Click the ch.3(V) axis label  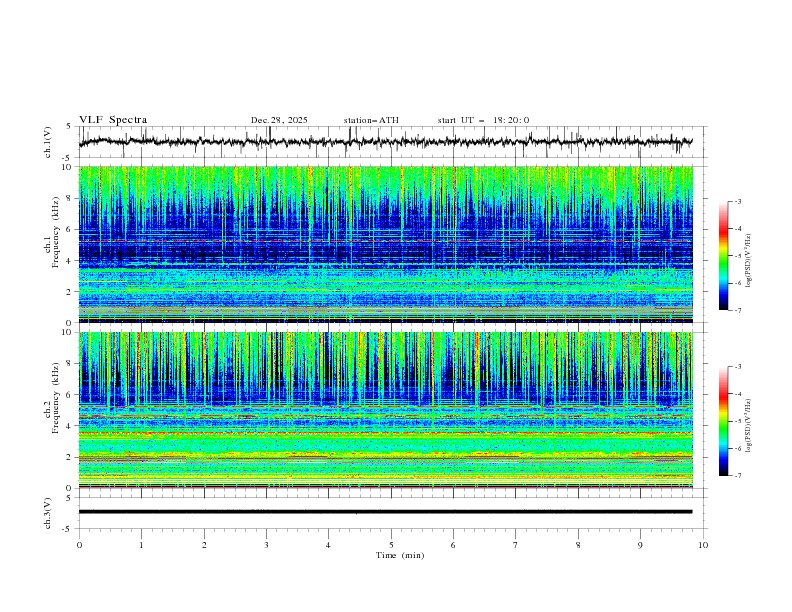[48, 511]
